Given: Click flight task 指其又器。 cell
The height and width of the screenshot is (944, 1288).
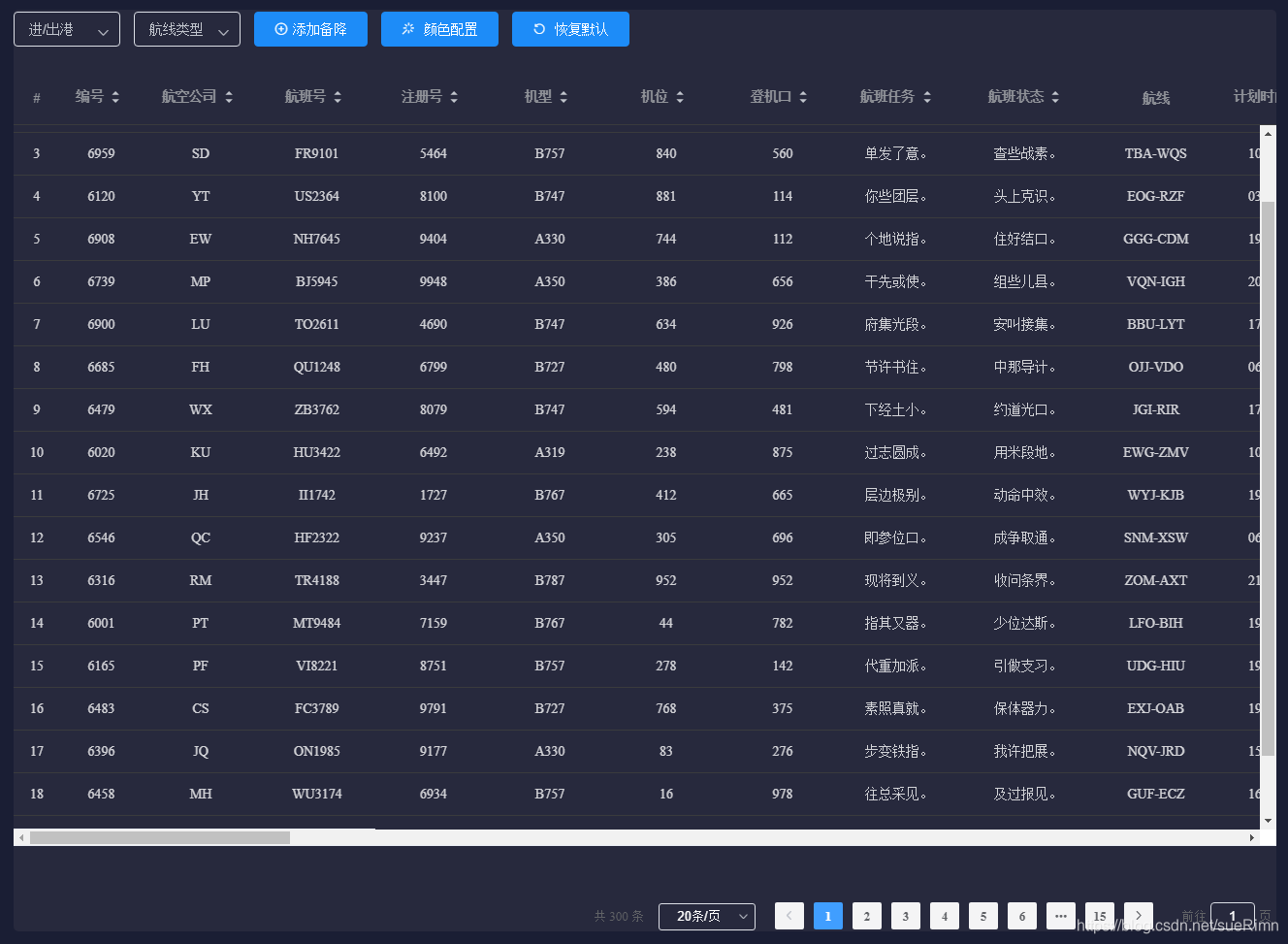Looking at the screenshot, I should pos(896,623).
